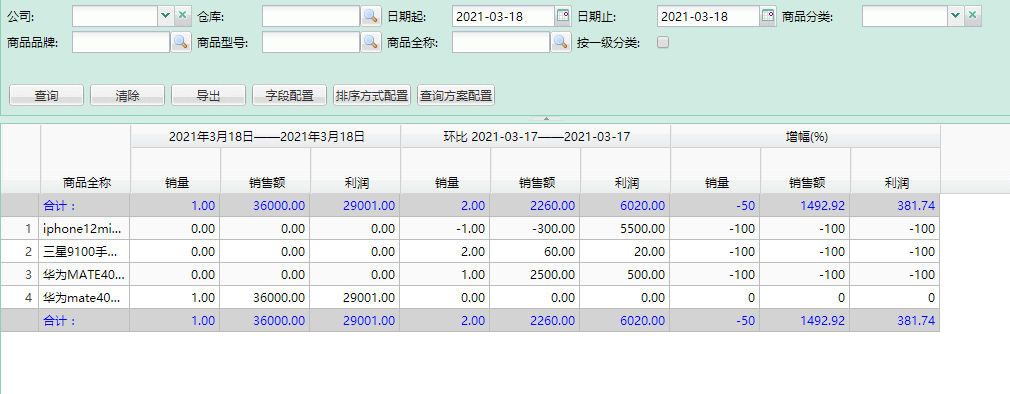Click the 导出 button
The width and height of the screenshot is (1010, 394).
[208, 95]
